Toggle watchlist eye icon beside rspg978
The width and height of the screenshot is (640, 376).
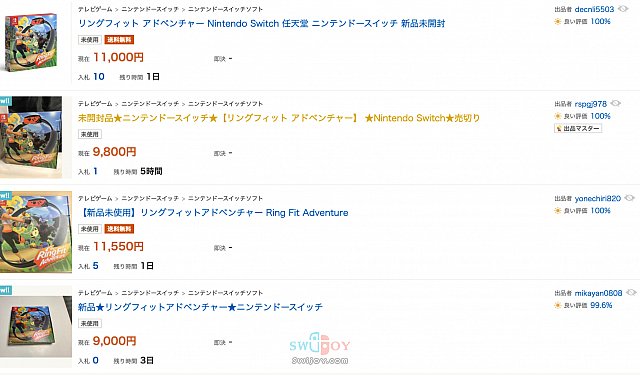point(616,103)
